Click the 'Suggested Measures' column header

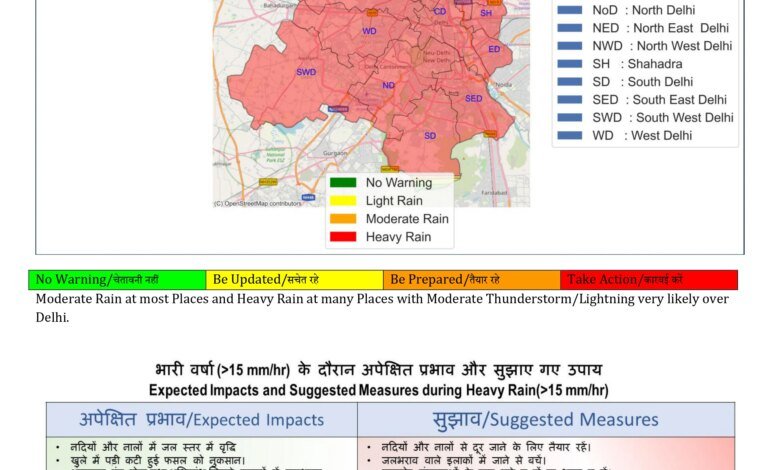click(546, 420)
